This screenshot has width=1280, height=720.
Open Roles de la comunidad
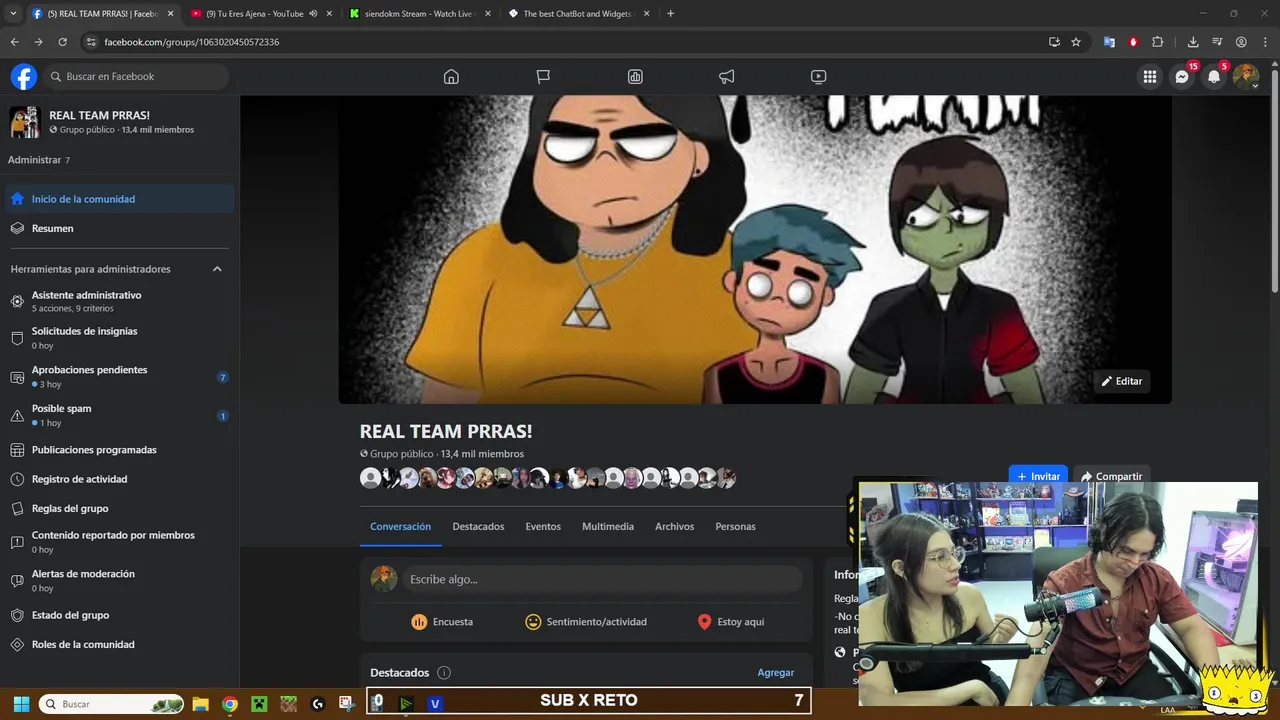(119, 644)
